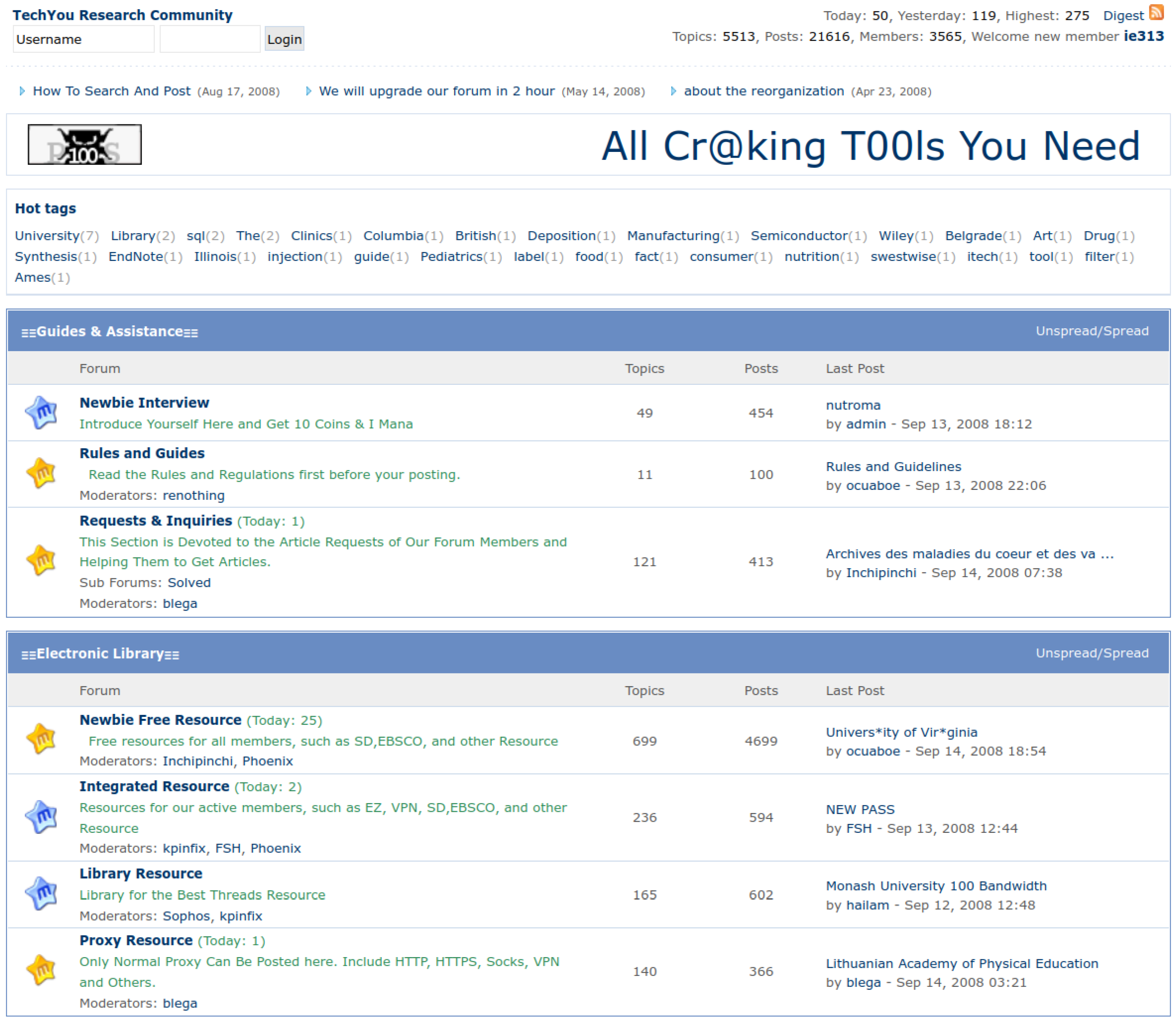Click the skull banner image thumbnail

(85, 145)
